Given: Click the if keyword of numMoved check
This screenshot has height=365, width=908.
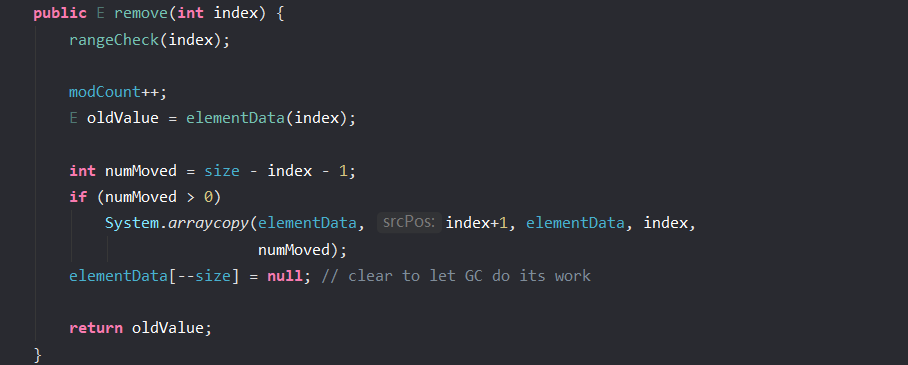Looking at the screenshot, I should click(x=78, y=196).
